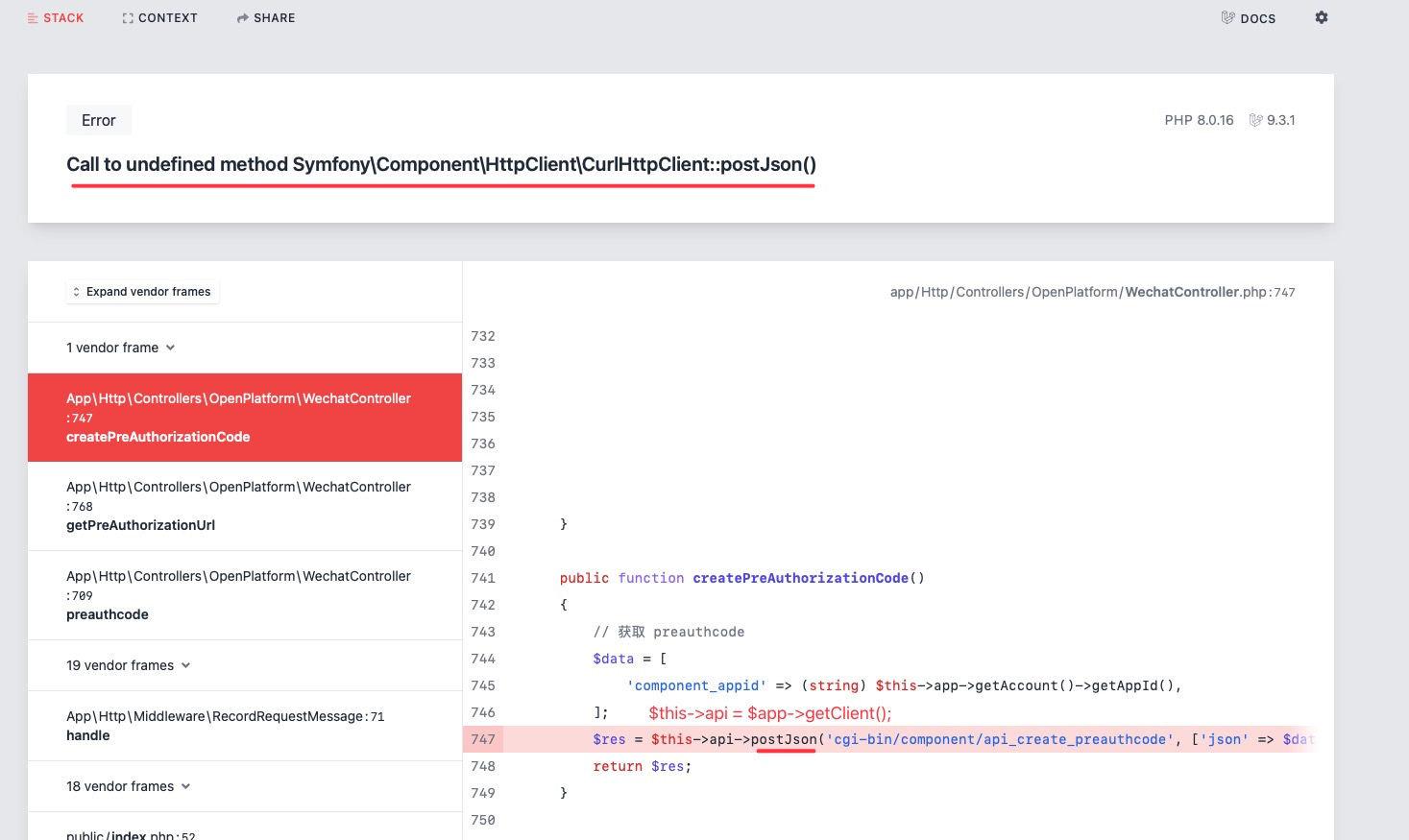Select RecordRequestMessage handle frame
The height and width of the screenshot is (840, 1409).
245,726
